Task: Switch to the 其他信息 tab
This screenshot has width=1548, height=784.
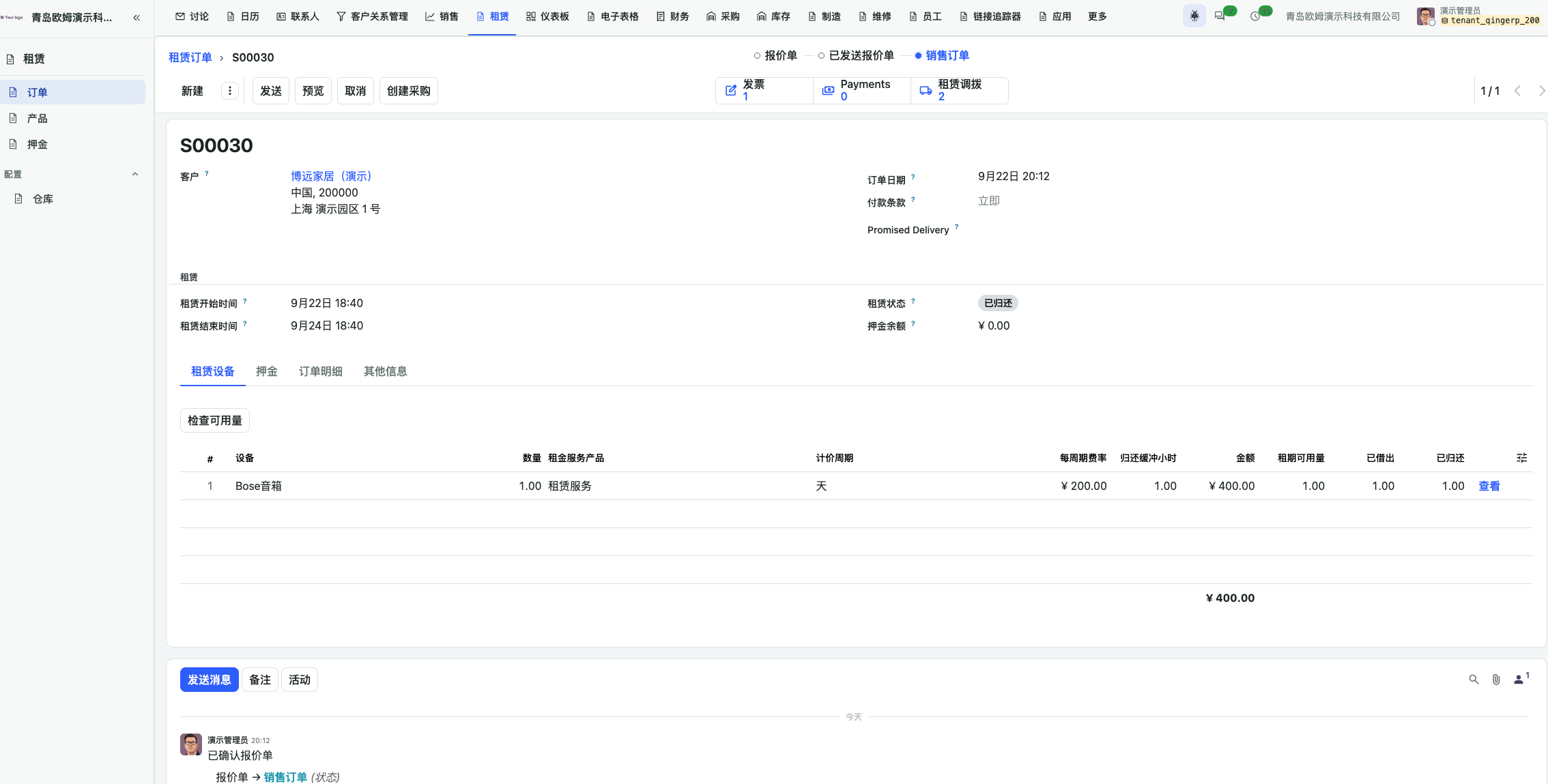Action: [x=385, y=371]
